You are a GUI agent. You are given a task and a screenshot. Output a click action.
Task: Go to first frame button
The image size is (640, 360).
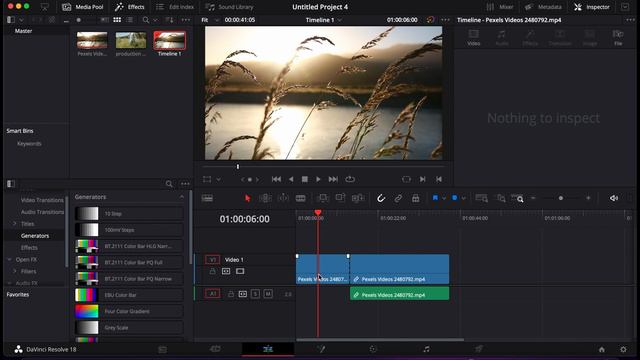[x=276, y=179]
